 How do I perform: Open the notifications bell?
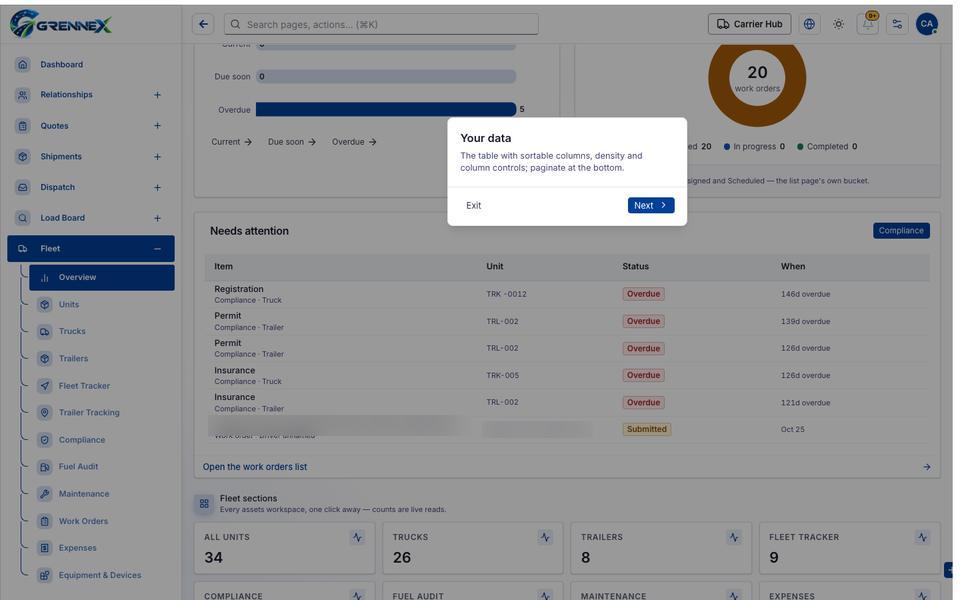pos(868,24)
